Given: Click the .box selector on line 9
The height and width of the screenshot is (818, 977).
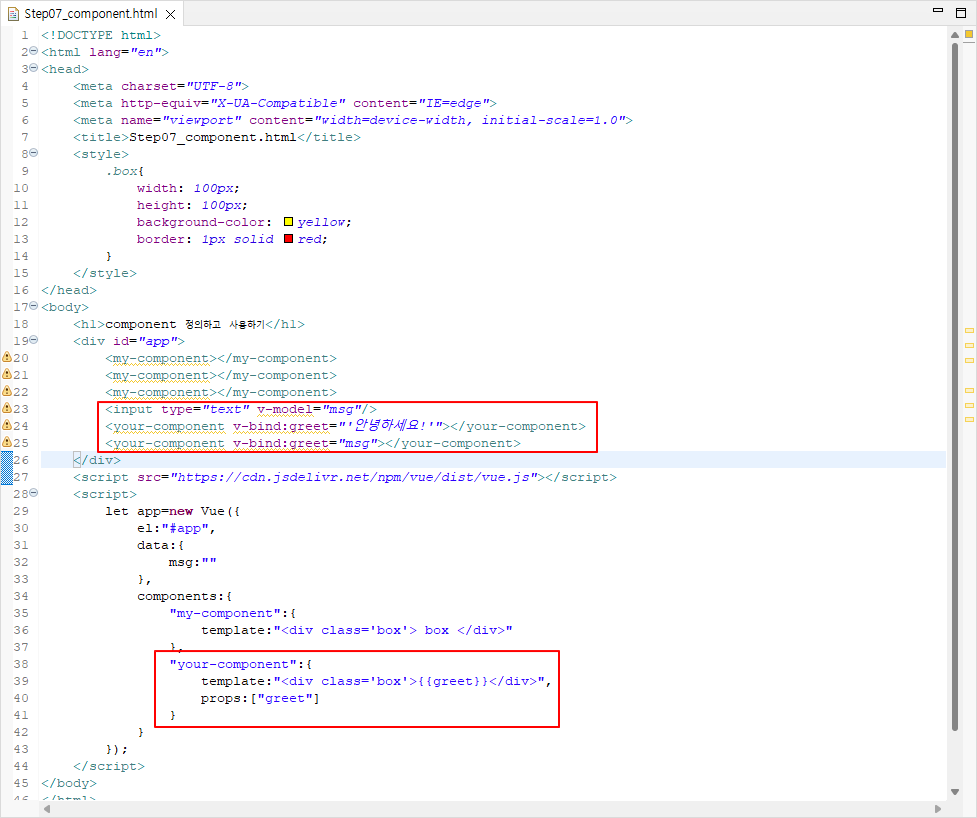Looking at the screenshot, I should tap(121, 171).
